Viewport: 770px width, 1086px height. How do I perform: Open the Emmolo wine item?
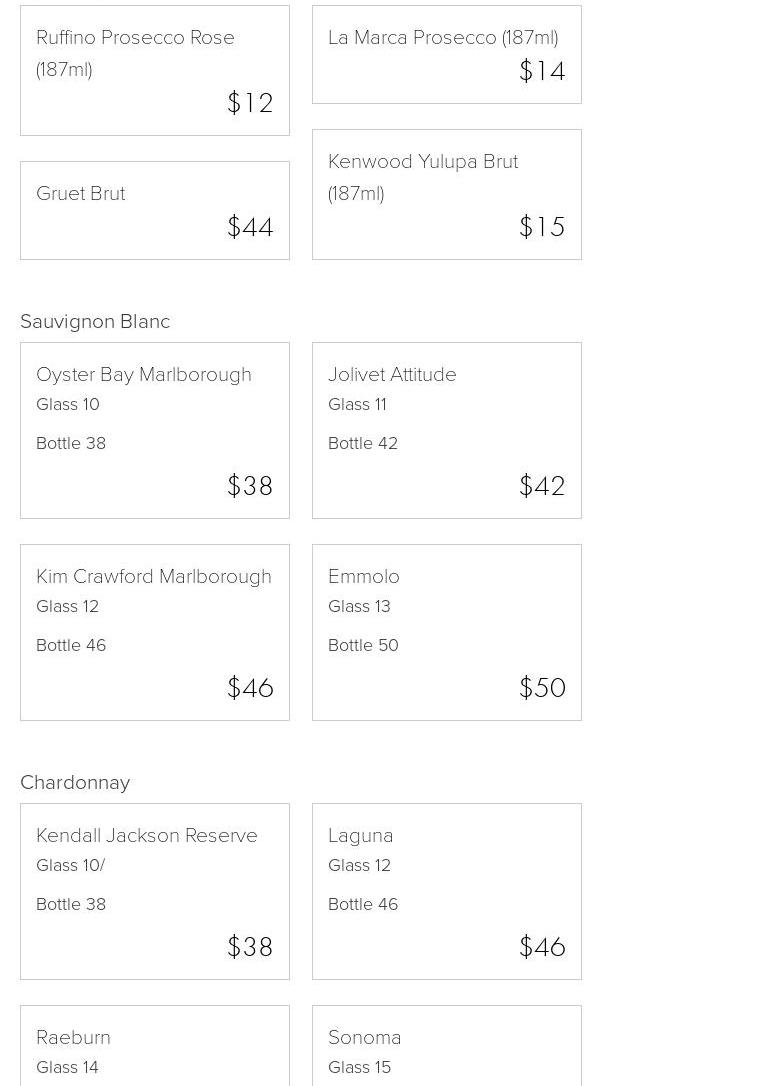446,632
